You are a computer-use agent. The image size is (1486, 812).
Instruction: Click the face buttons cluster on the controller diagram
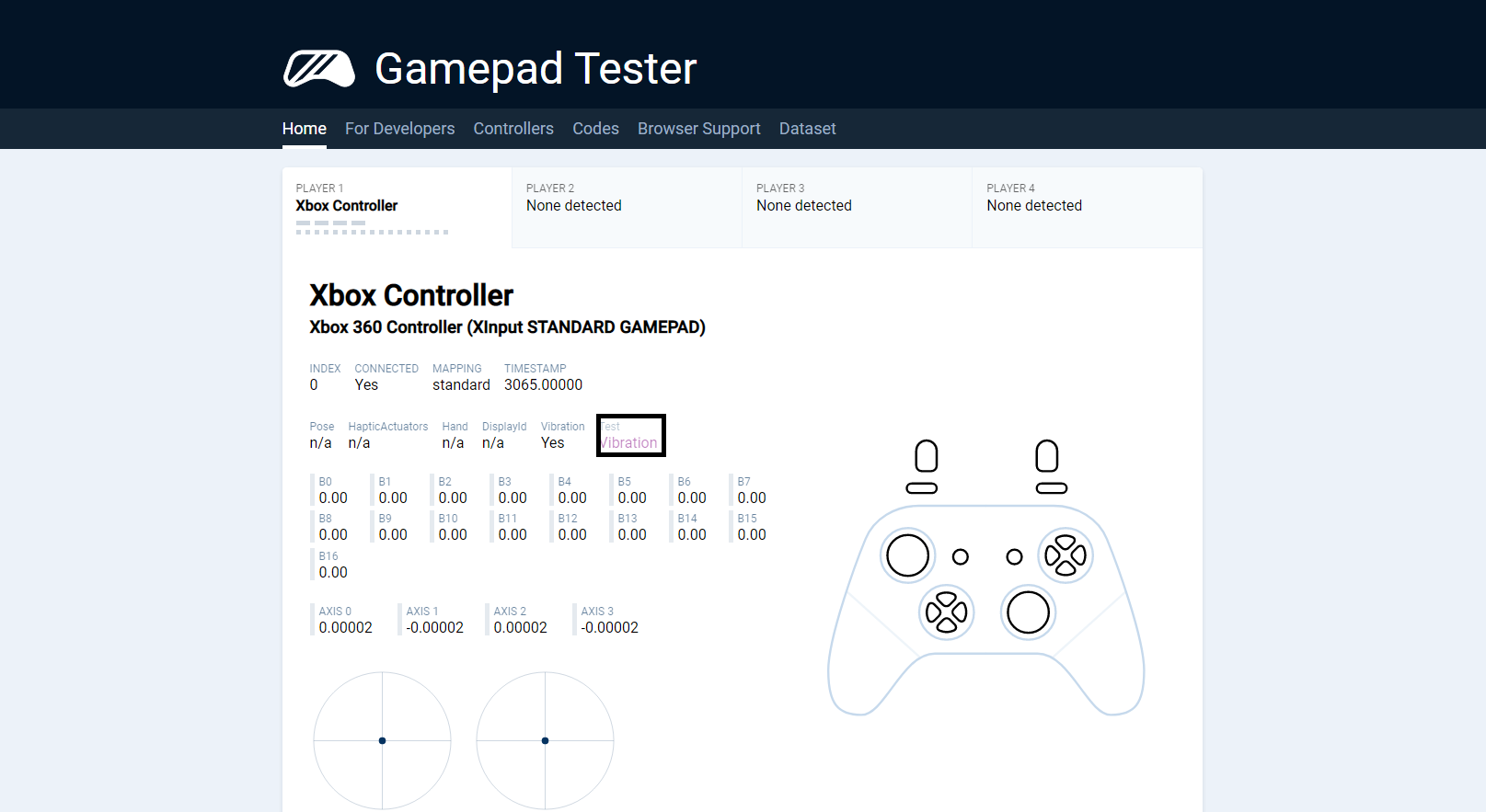tap(1066, 555)
